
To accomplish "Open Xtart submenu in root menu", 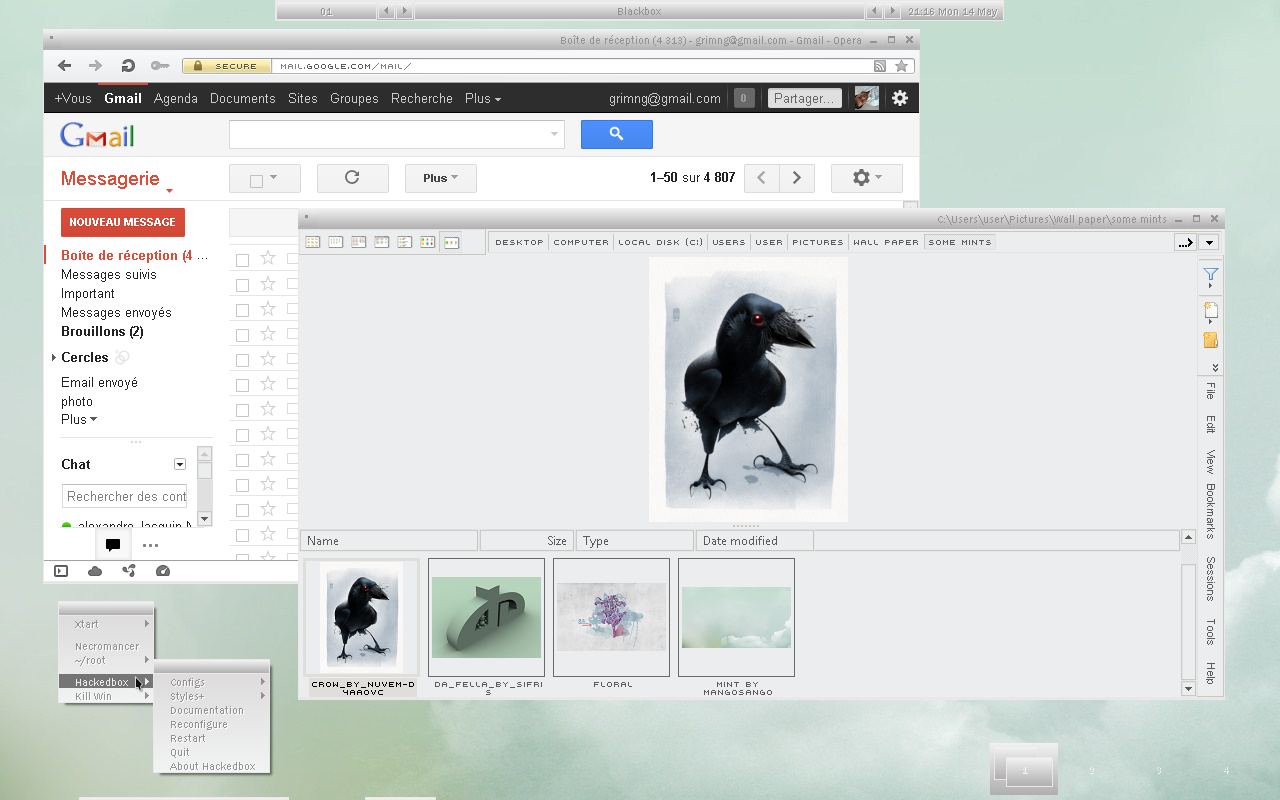I will 106,624.
